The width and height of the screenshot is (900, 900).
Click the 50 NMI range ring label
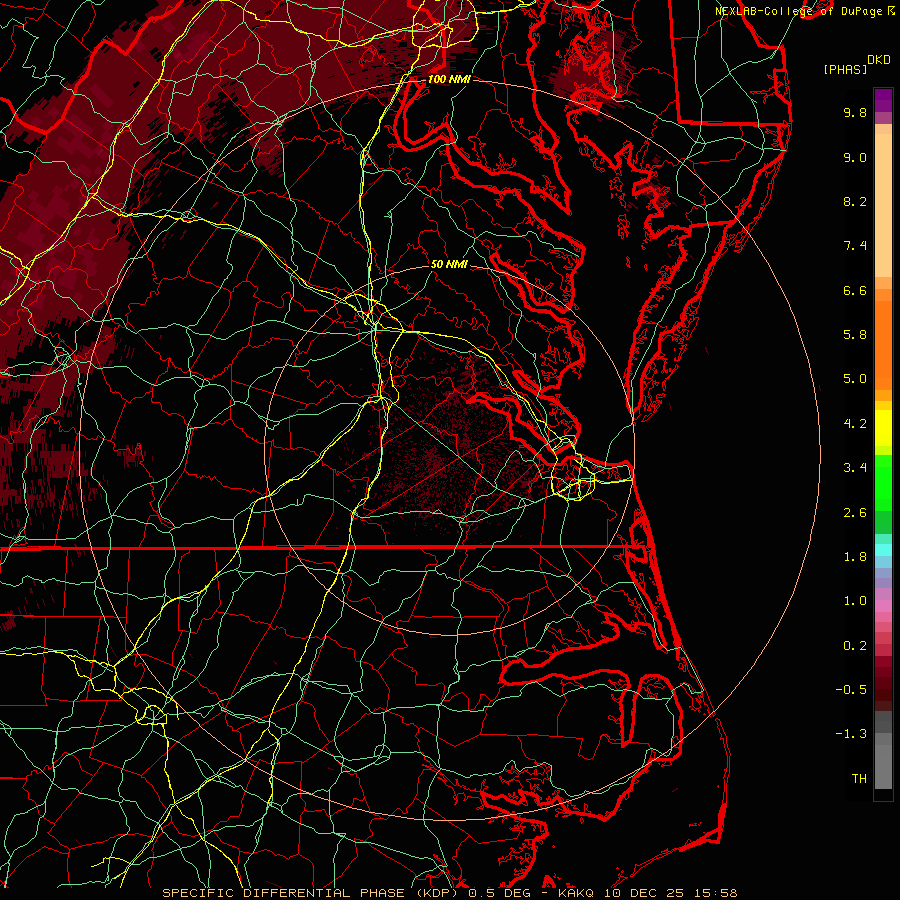coord(449,264)
